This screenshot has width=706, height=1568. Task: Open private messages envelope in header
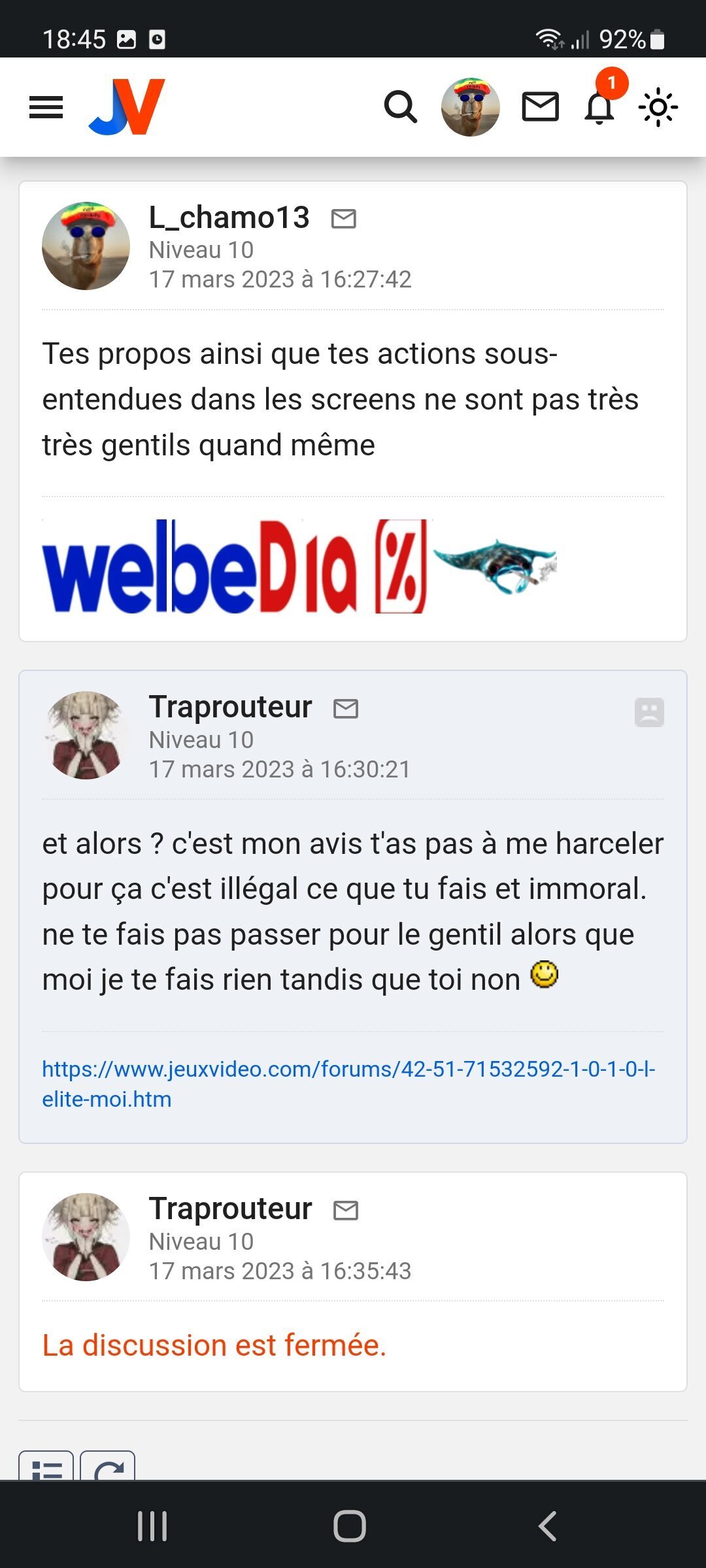pyautogui.click(x=541, y=107)
